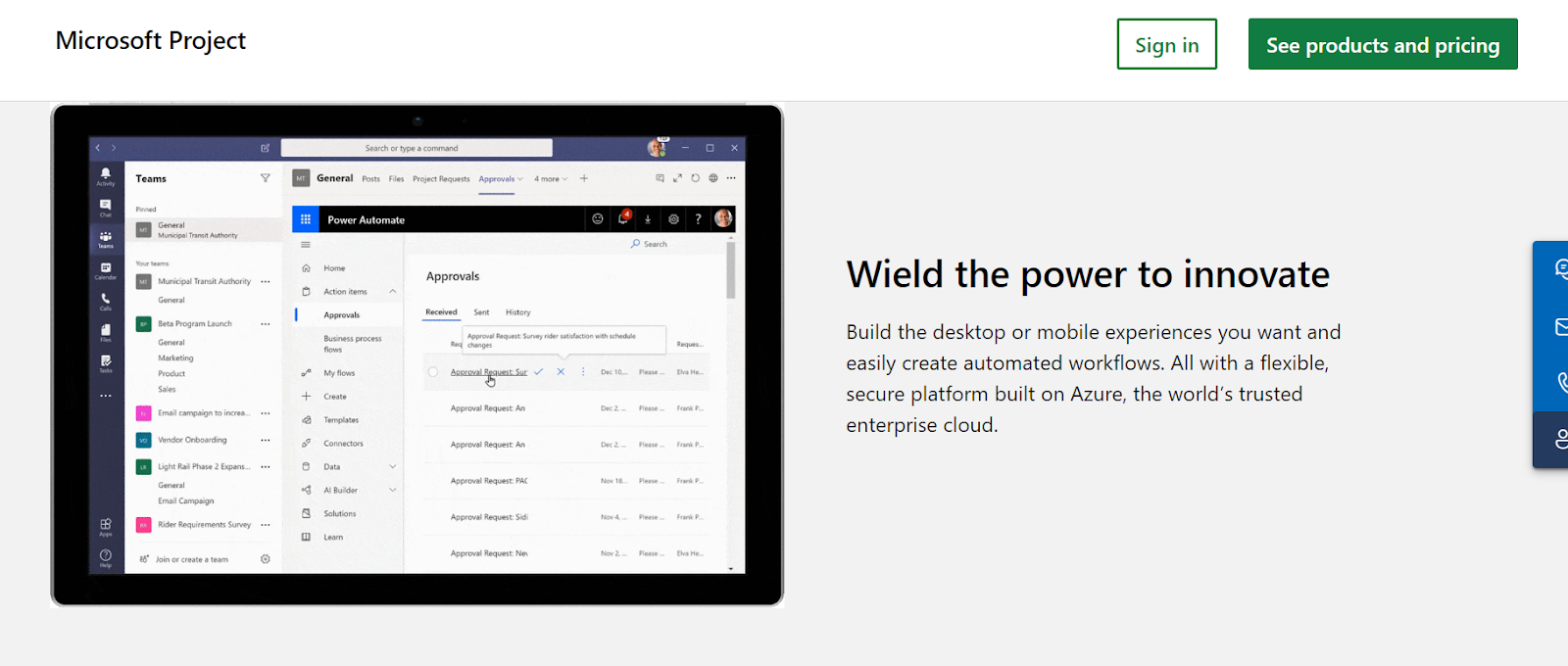Expand the tab with arrows icon
The width and height of the screenshot is (1568, 666).
677,178
